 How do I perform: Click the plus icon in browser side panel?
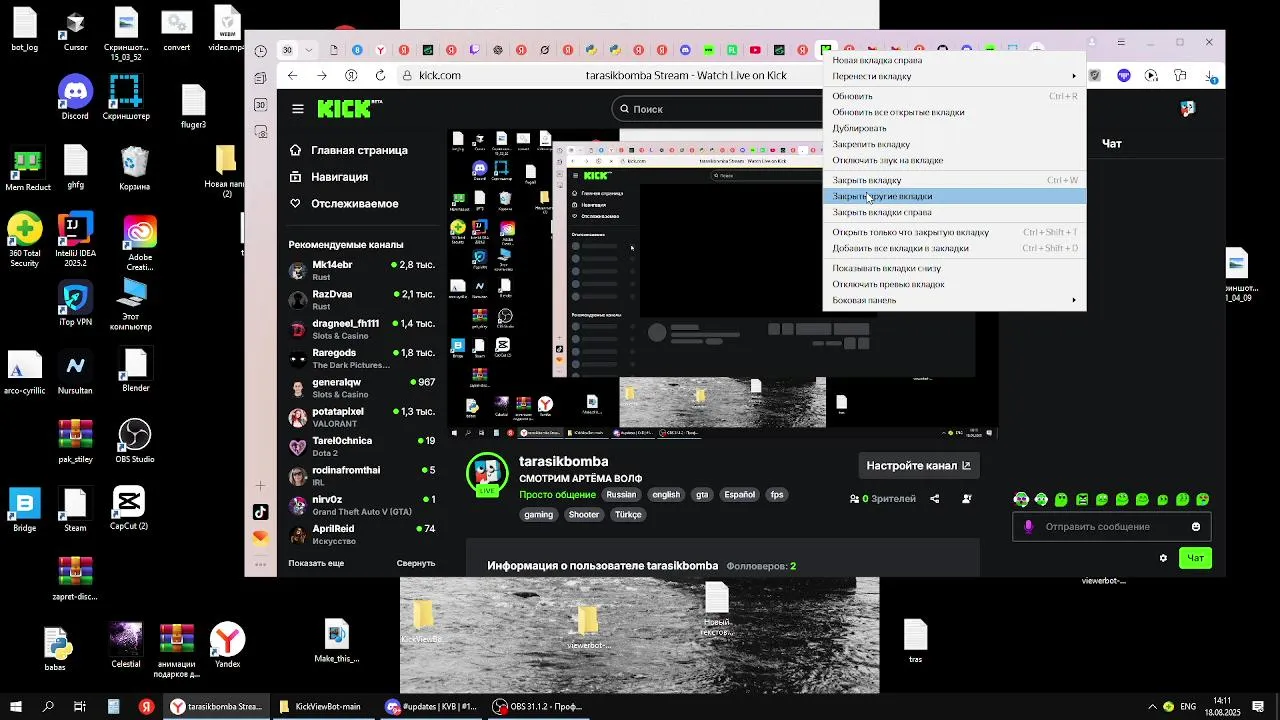click(x=261, y=486)
